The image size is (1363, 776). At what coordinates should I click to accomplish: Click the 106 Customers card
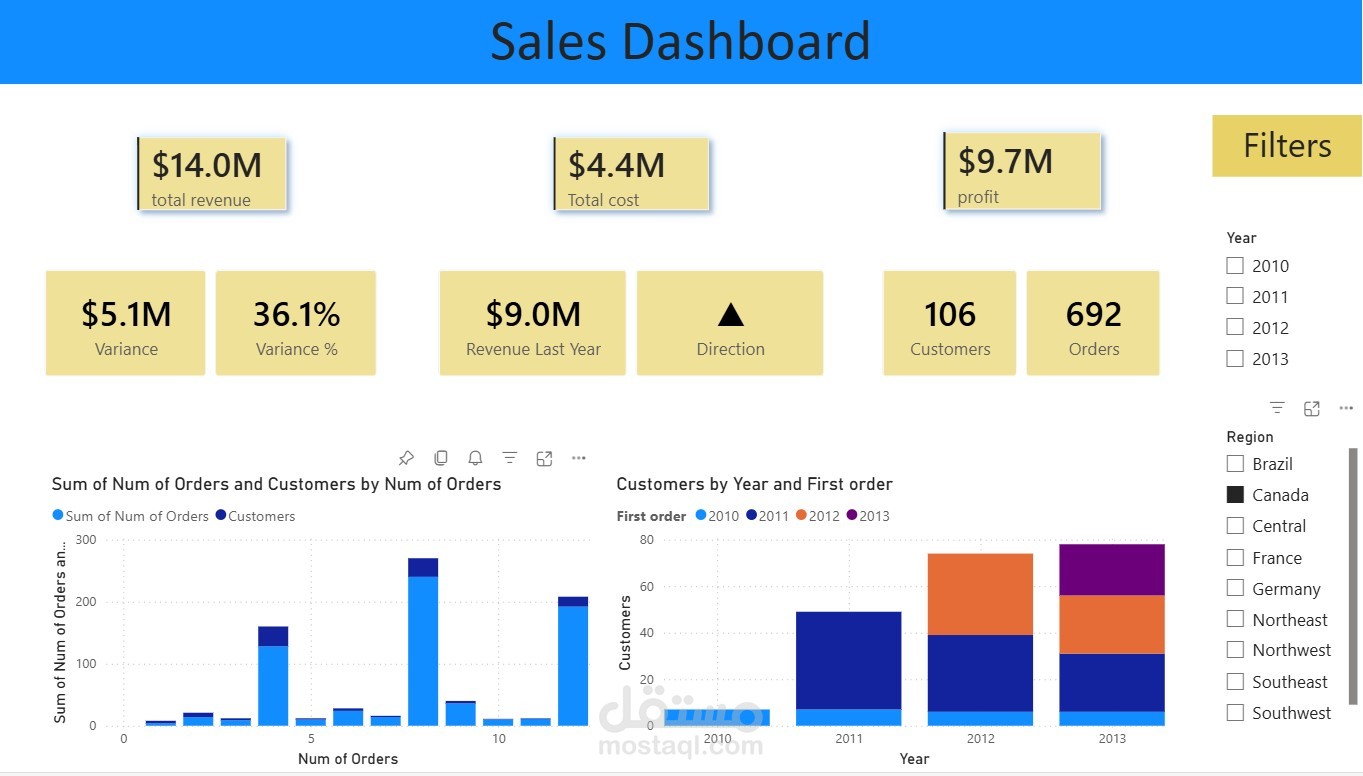click(950, 323)
